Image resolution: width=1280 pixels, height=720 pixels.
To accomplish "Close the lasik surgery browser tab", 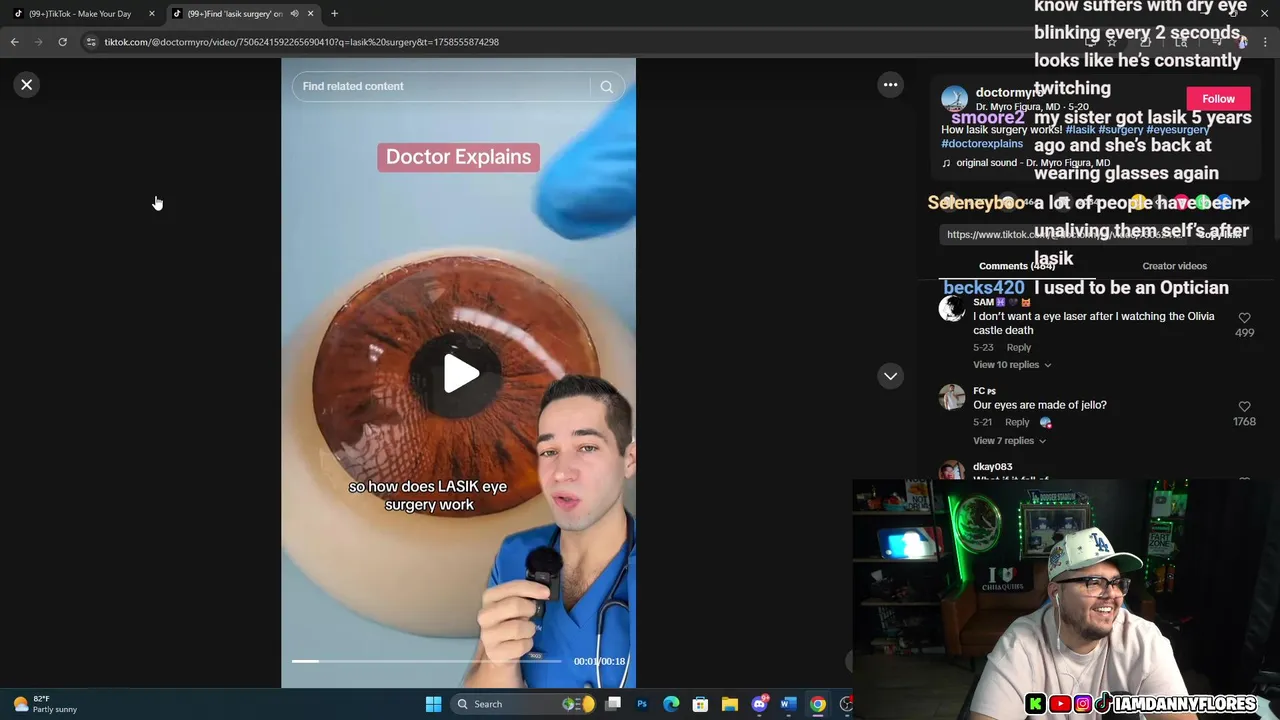I will [310, 14].
